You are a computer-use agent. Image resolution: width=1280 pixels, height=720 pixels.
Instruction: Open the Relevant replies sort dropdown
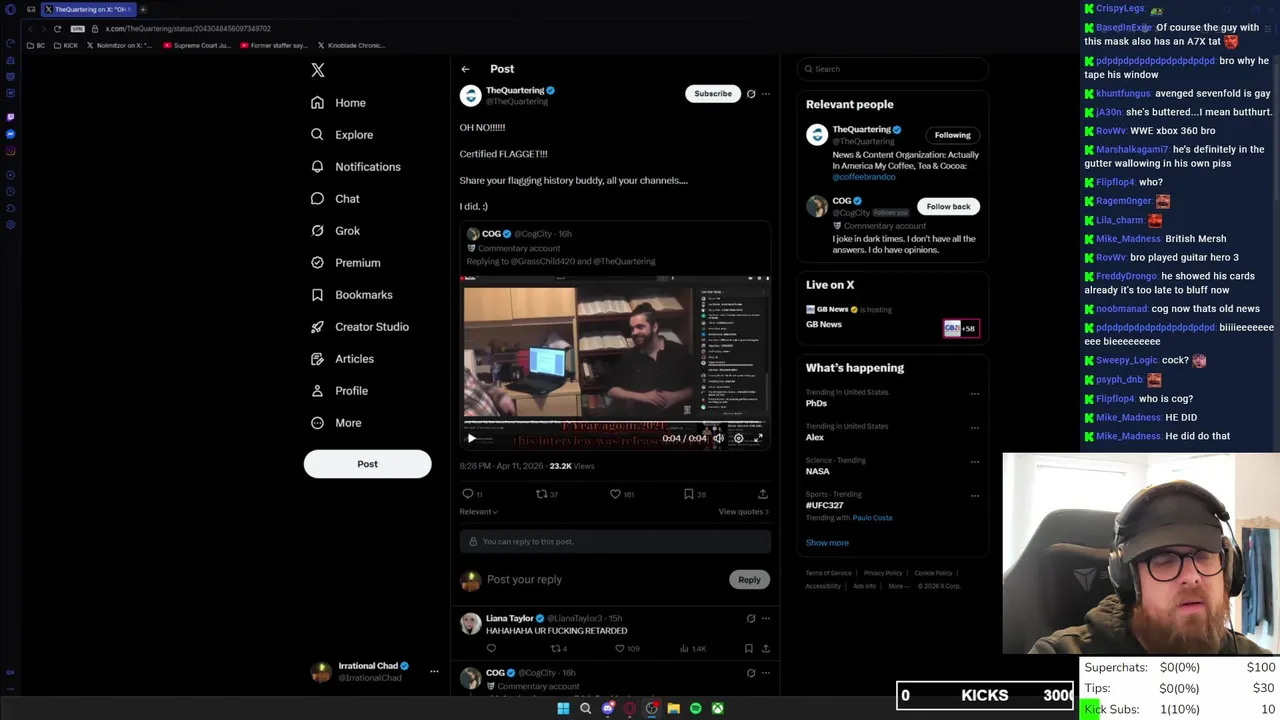click(479, 512)
